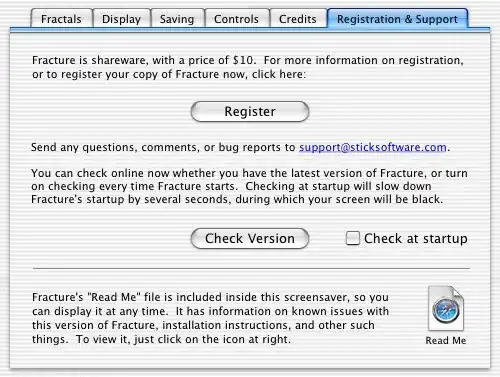Image resolution: width=500 pixels, height=377 pixels.
Task: Click the Check Version button
Action: click(250, 238)
